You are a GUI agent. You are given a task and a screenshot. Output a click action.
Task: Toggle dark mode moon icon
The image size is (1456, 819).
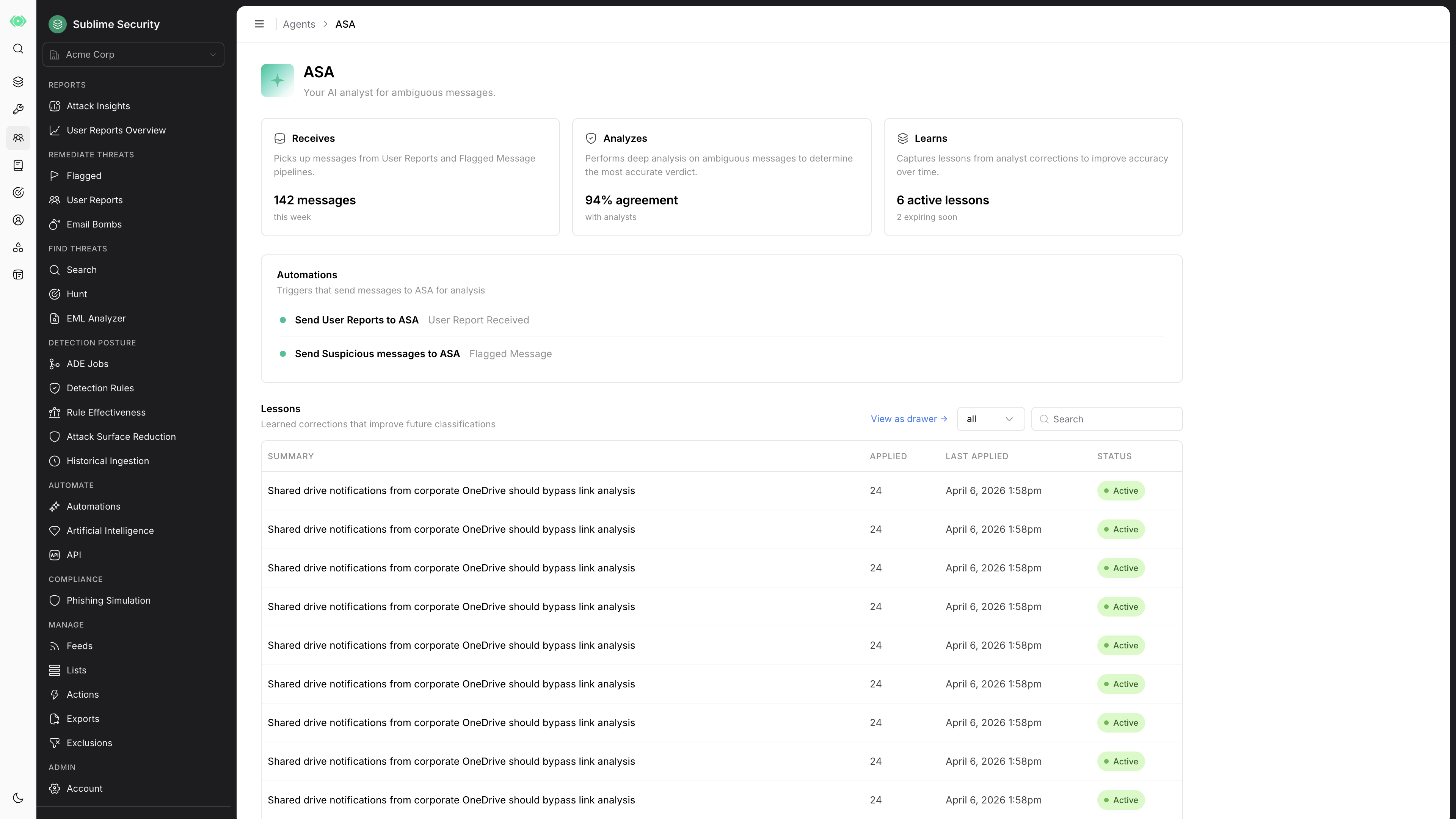pos(18,797)
